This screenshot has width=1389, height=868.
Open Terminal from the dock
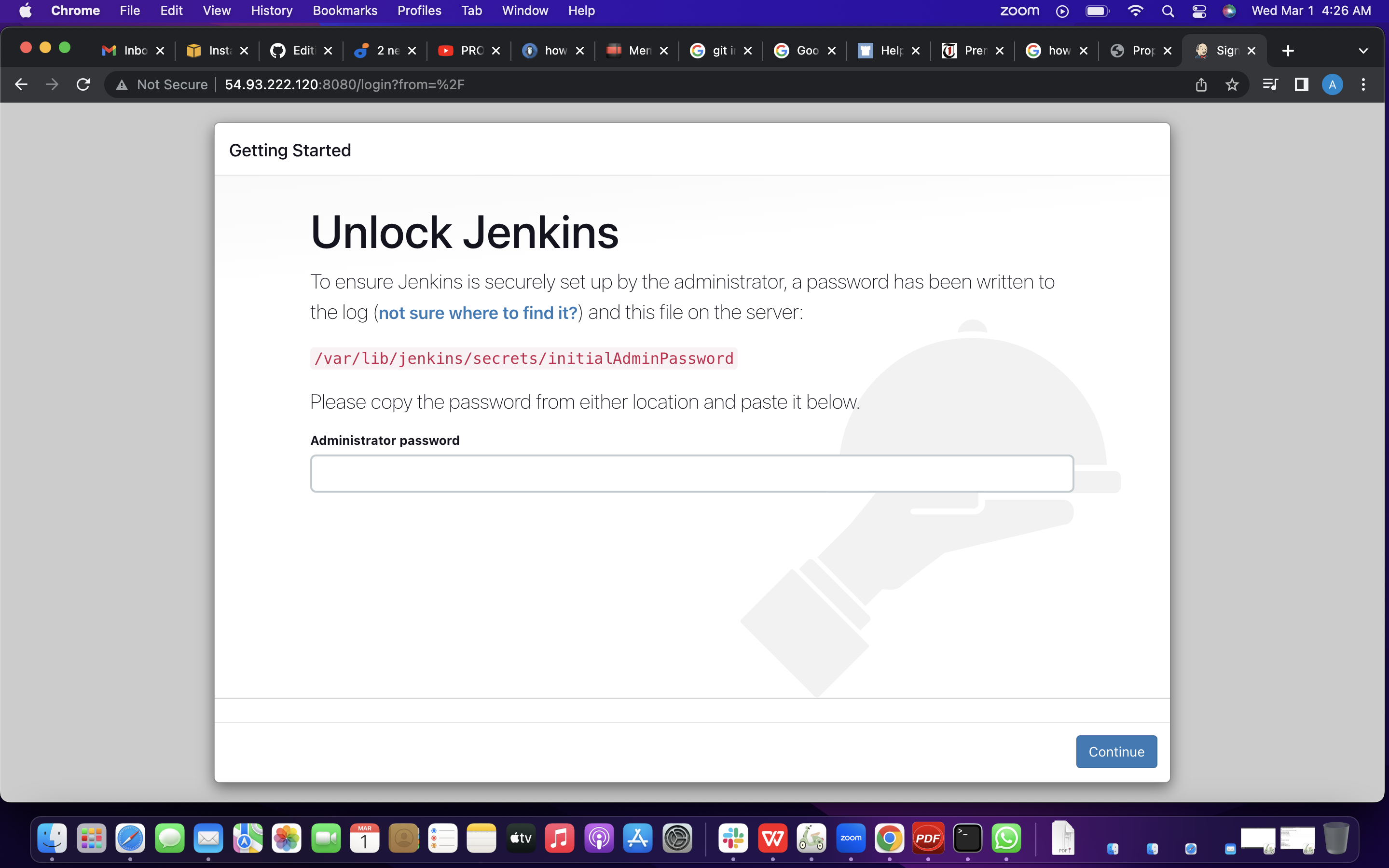click(x=967, y=838)
